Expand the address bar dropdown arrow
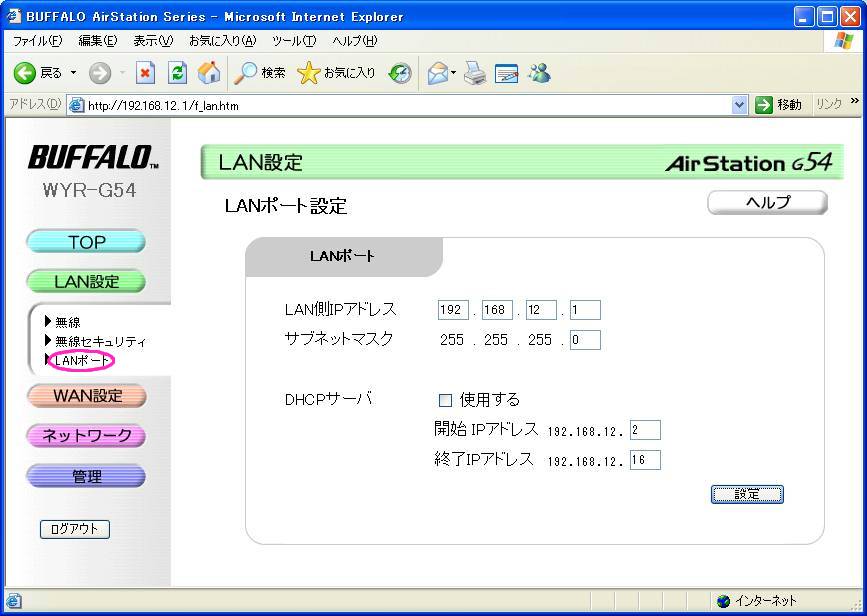This screenshot has width=867, height=616. 739,105
